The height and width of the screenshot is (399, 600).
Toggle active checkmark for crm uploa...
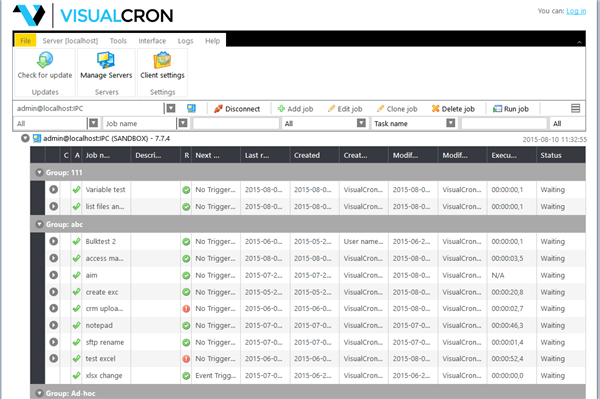(77, 308)
